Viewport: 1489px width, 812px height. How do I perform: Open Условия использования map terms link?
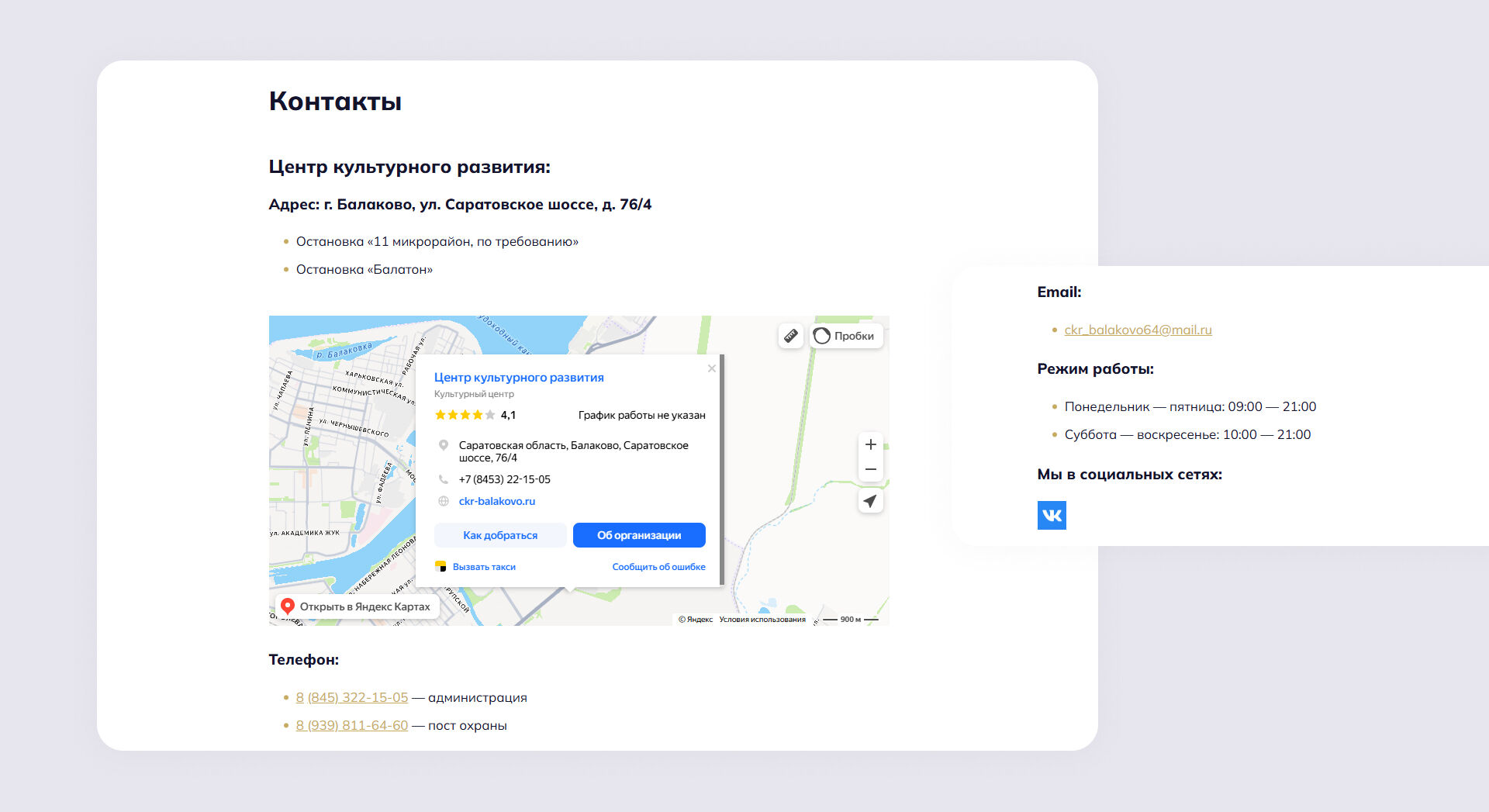(762, 620)
